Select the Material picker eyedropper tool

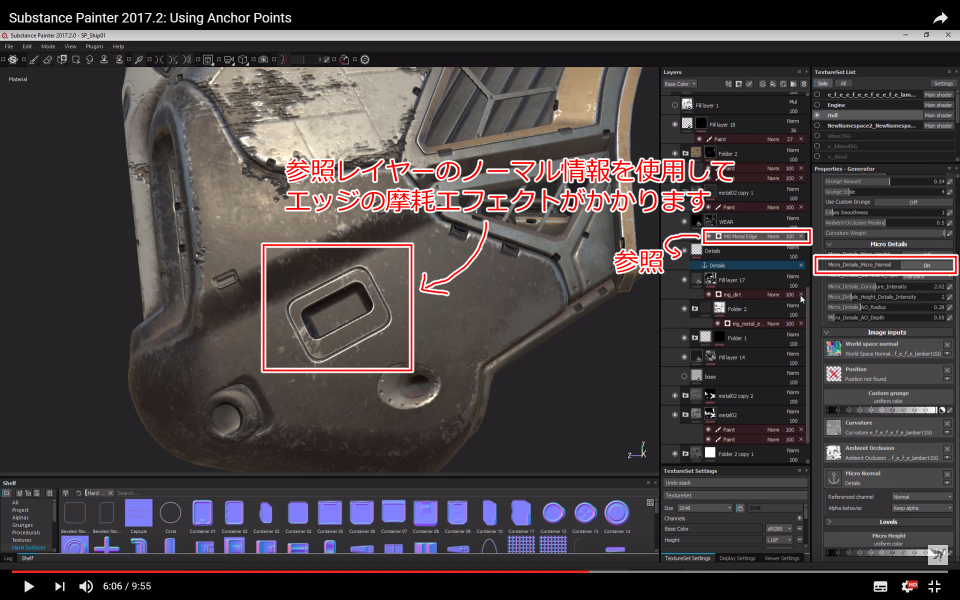click(x=139, y=59)
